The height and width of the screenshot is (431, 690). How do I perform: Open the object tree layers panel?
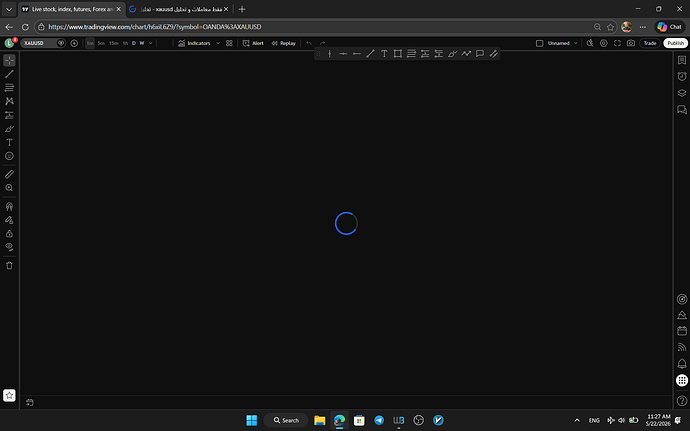tap(682, 93)
